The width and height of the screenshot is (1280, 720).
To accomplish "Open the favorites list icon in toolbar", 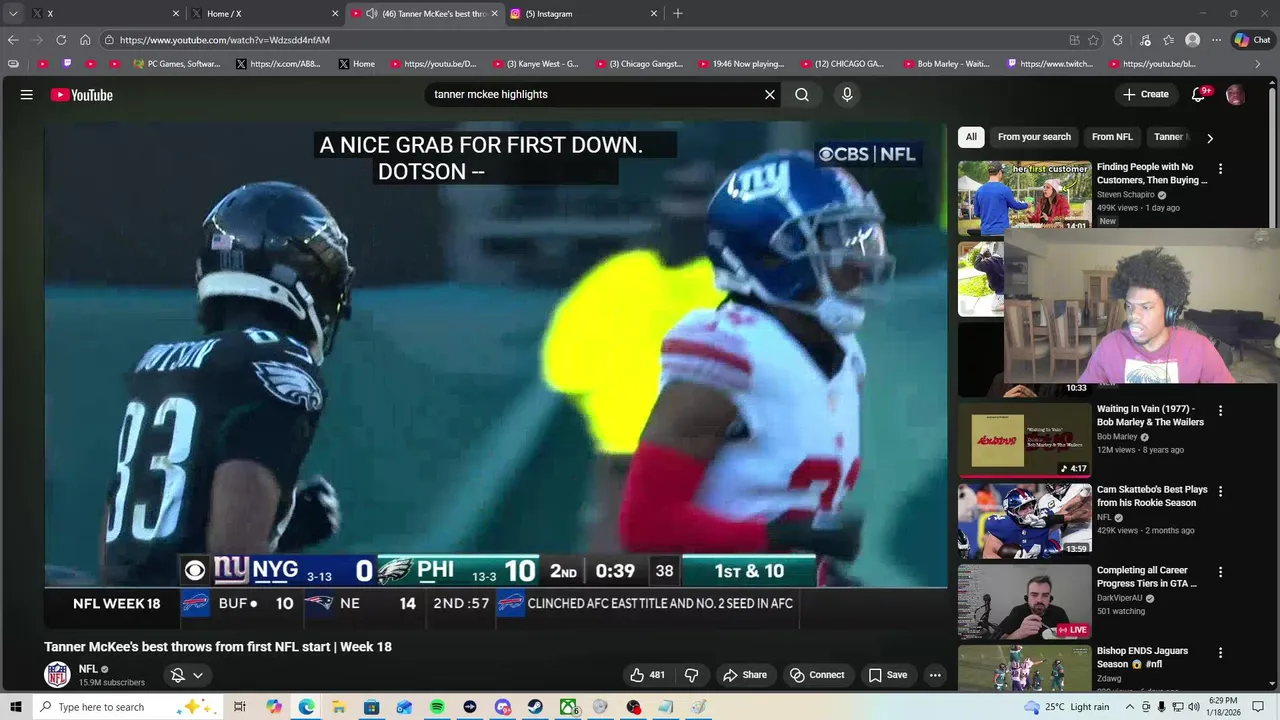I will coord(1169,40).
